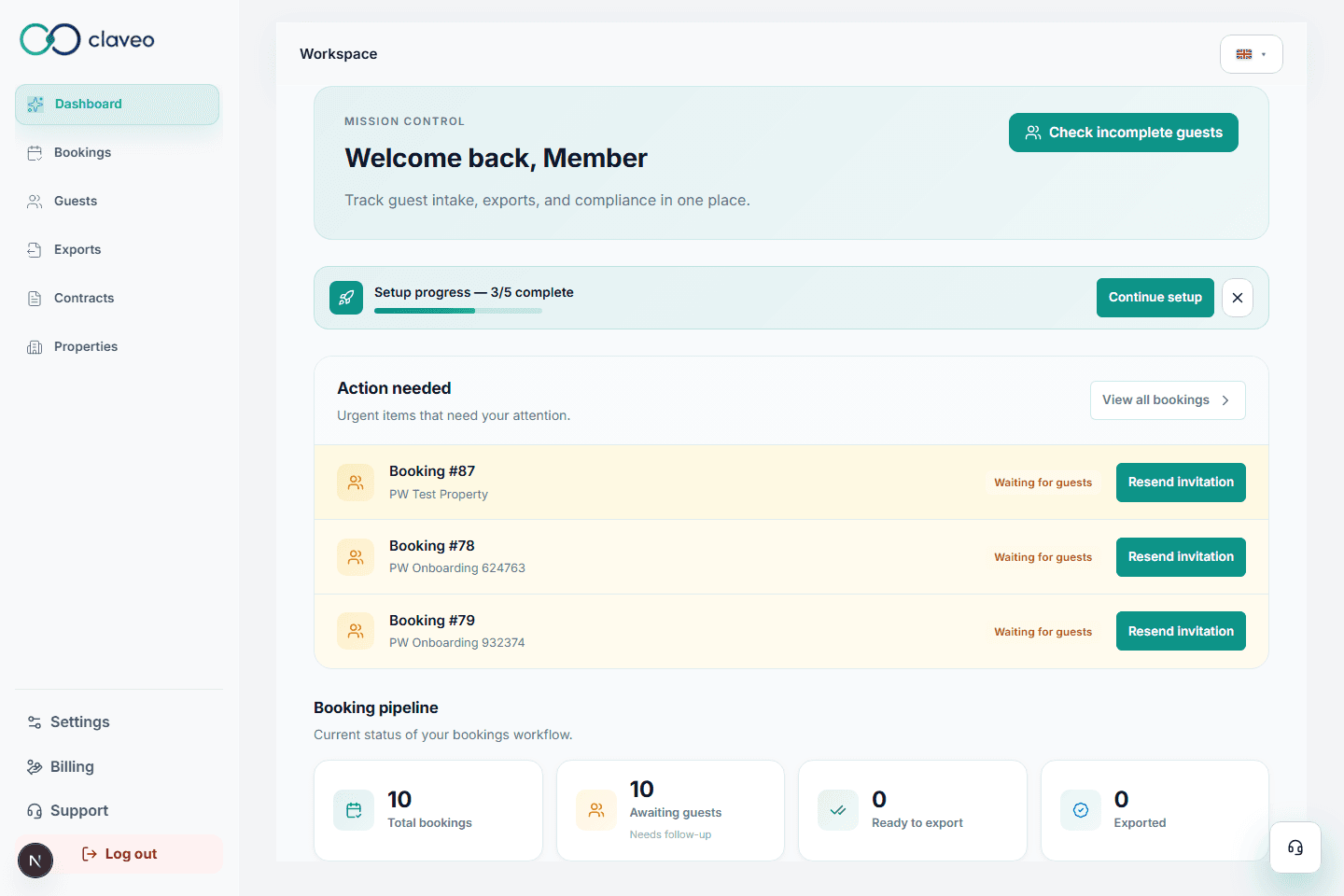Open the Dashboard menu item

117,105
